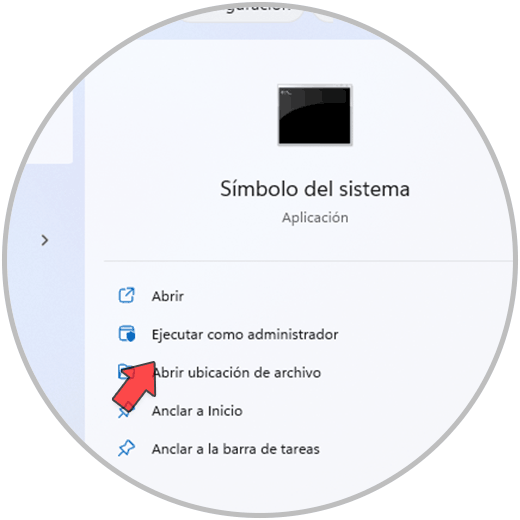Click the Aplicación subtitle label

[315, 218]
